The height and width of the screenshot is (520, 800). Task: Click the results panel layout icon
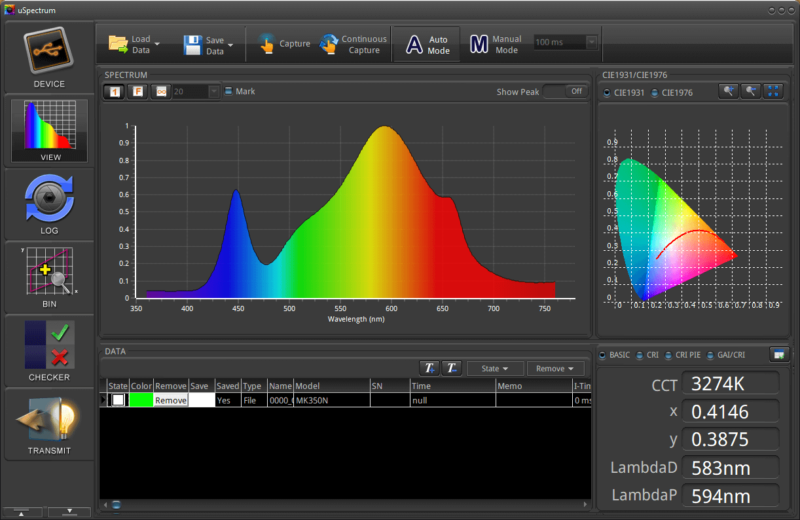(x=779, y=355)
